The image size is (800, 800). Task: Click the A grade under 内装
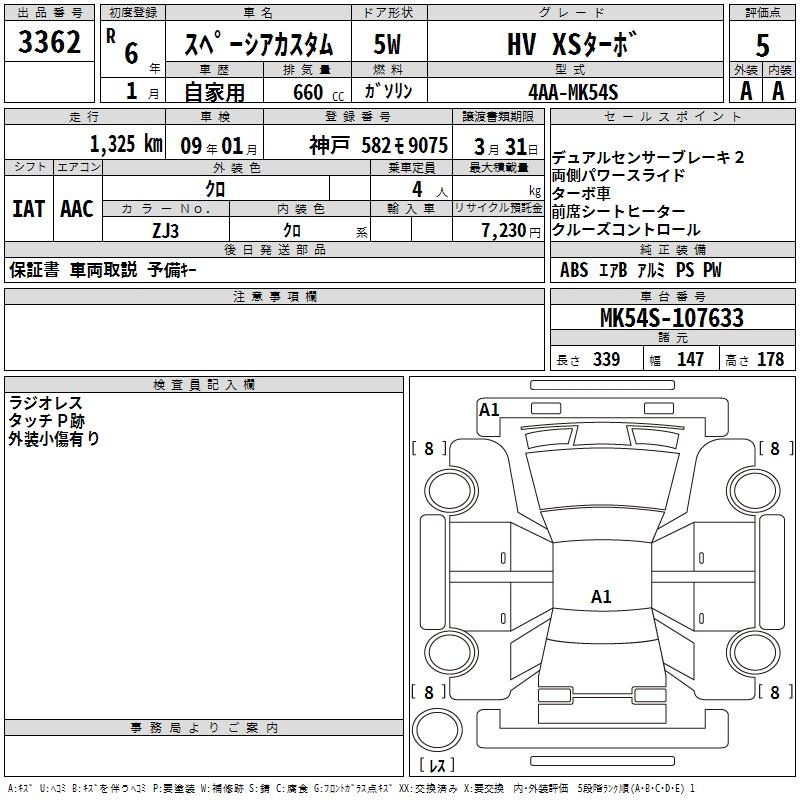[x=778, y=91]
